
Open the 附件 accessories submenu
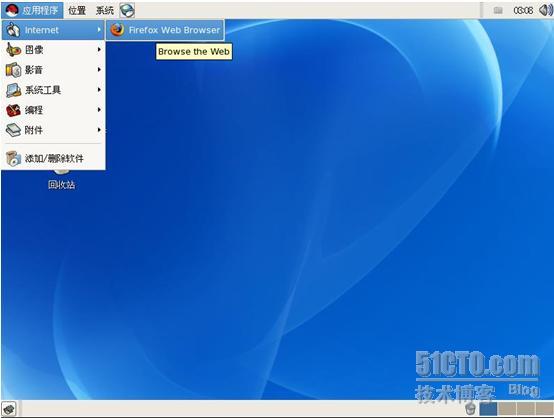(53, 130)
